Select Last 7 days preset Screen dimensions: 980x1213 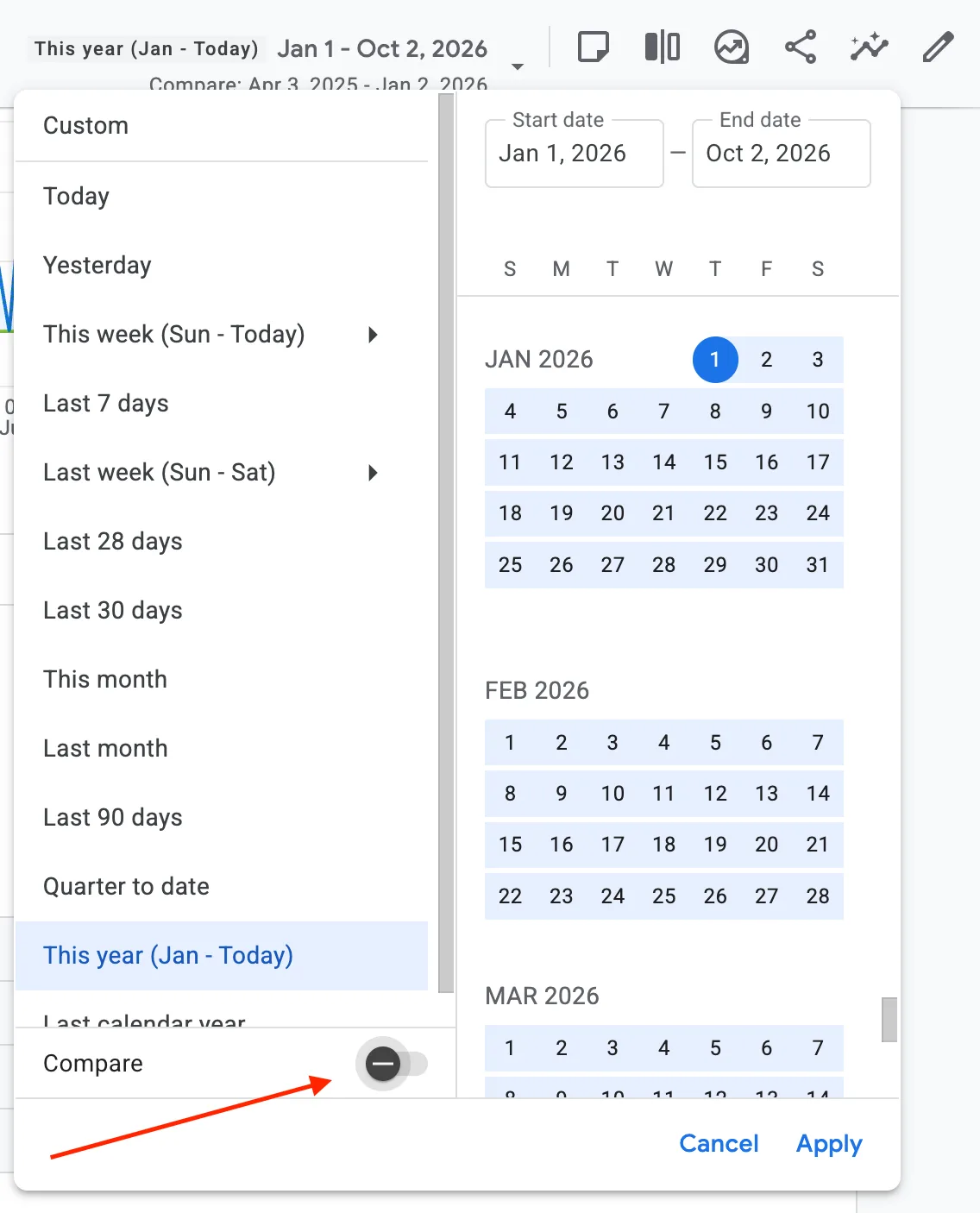tap(222, 404)
